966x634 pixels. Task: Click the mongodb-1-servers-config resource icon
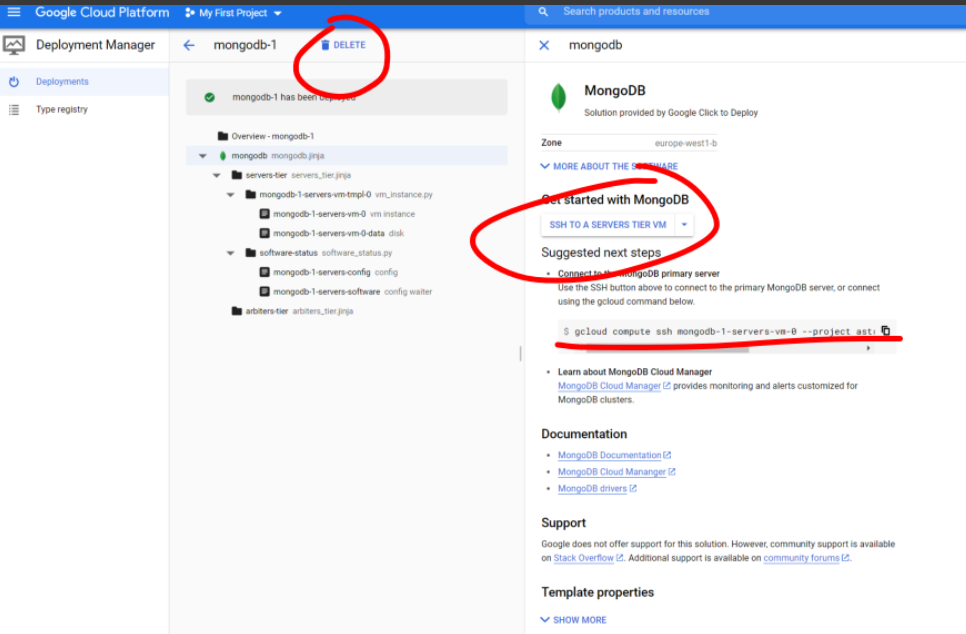(x=264, y=272)
